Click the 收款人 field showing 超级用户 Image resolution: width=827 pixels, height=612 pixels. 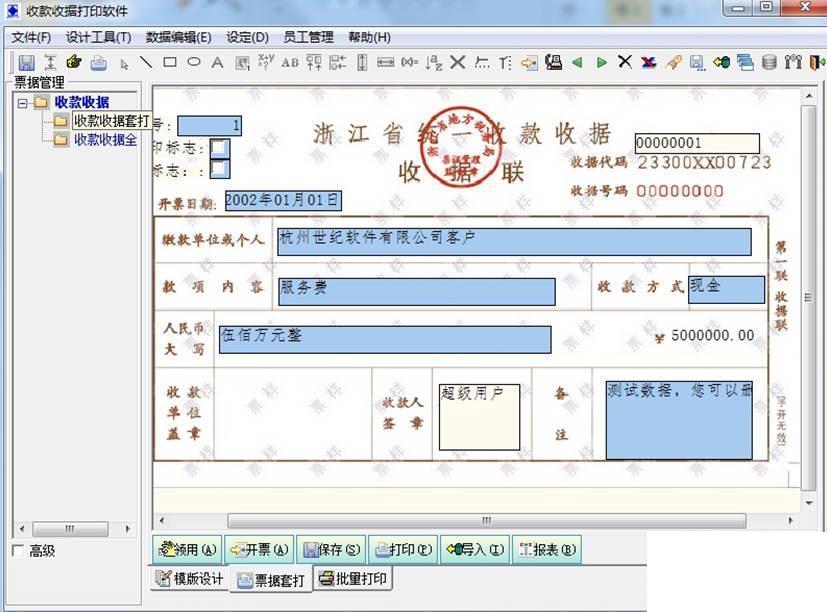(479, 417)
